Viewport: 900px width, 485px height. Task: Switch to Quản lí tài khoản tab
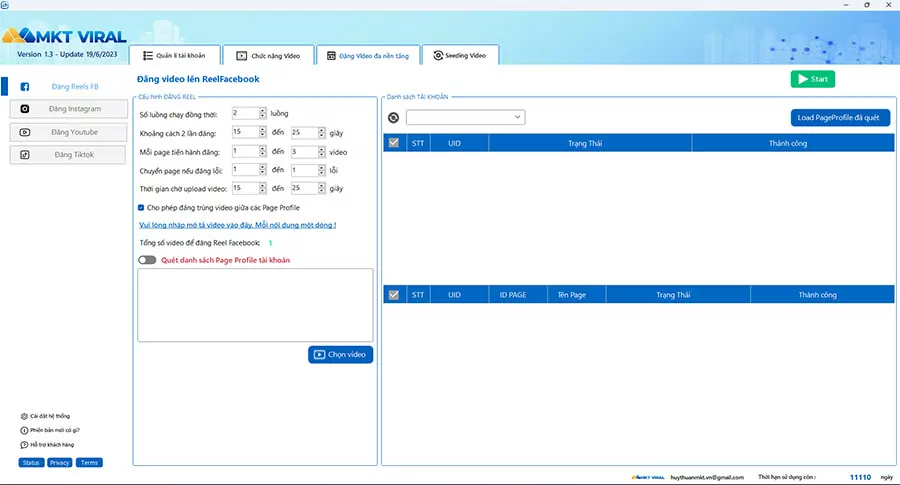click(x=174, y=56)
